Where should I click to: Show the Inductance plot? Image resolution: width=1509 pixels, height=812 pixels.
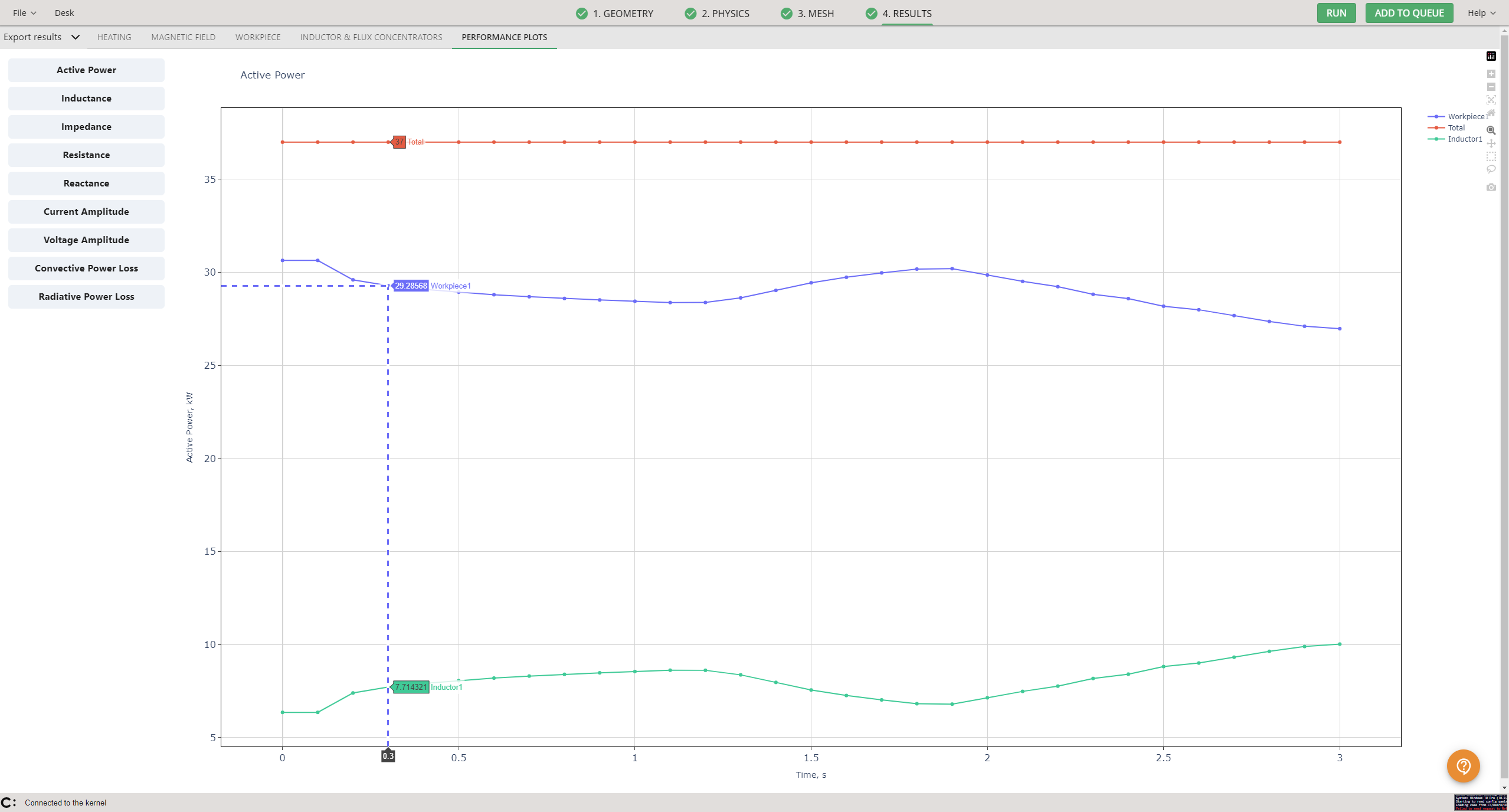coord(86,99)
